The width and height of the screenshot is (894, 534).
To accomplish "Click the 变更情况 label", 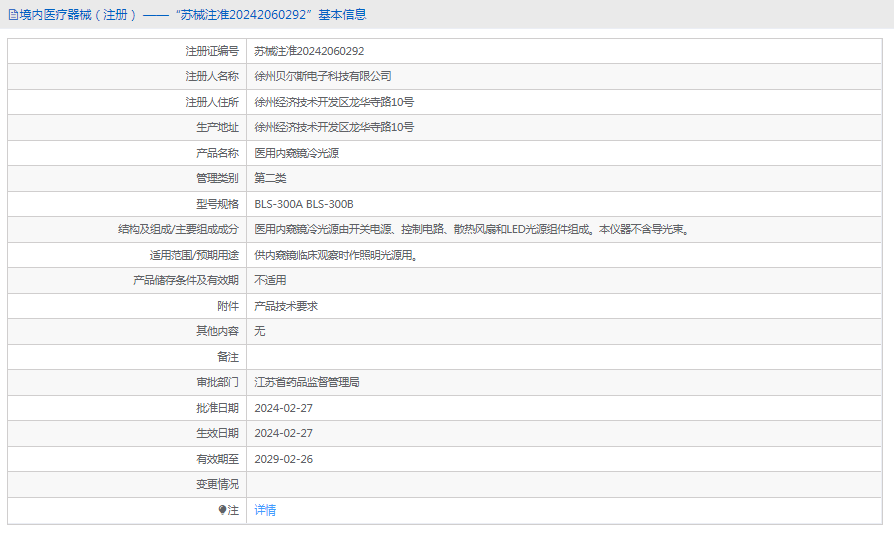I will coord(217,484).
